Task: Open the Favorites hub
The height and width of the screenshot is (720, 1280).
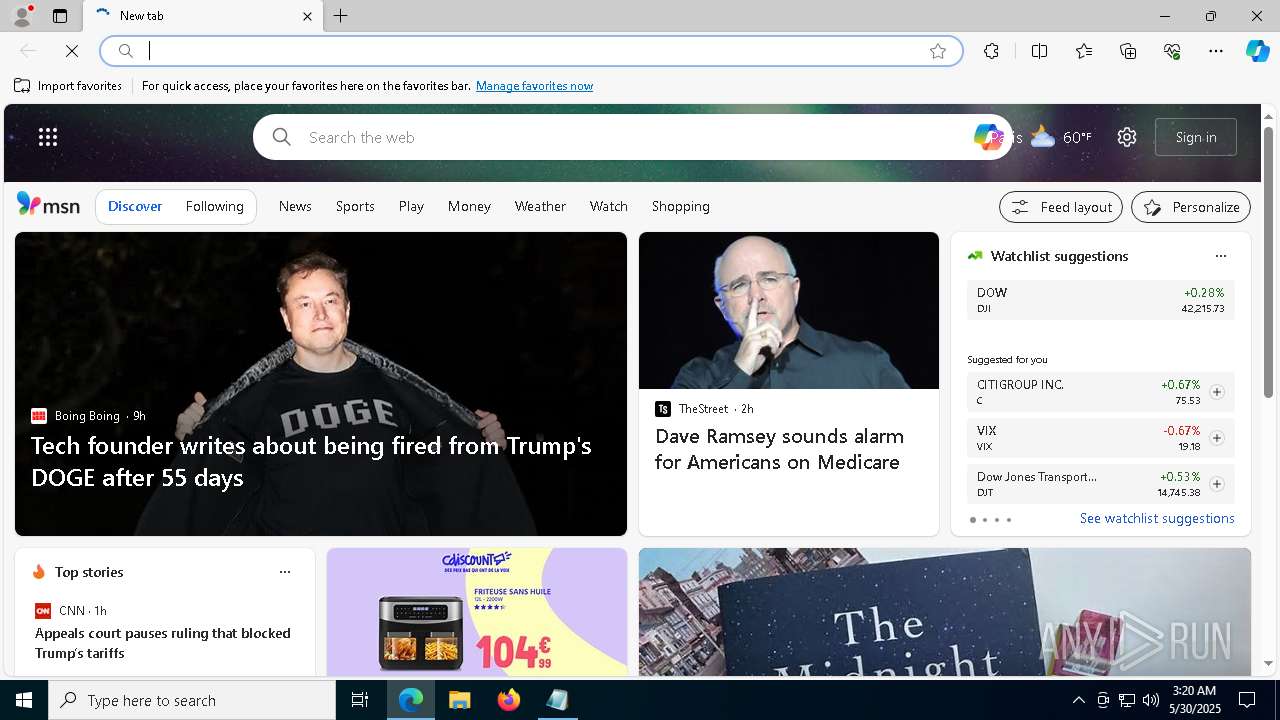Action: tap(1084, 51)
